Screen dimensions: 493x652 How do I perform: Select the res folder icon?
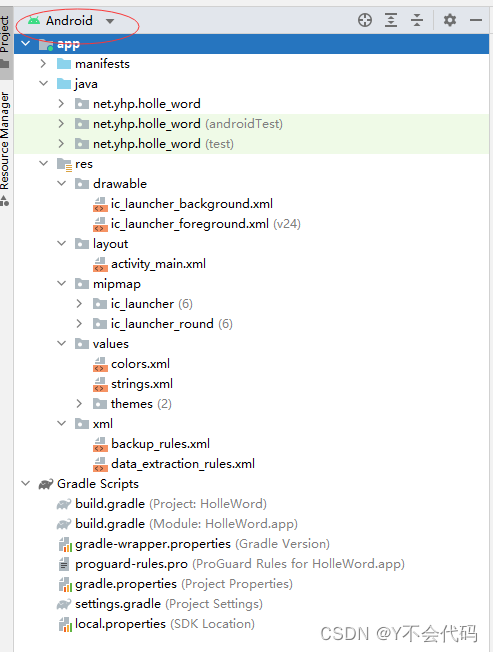coord(64,164)
